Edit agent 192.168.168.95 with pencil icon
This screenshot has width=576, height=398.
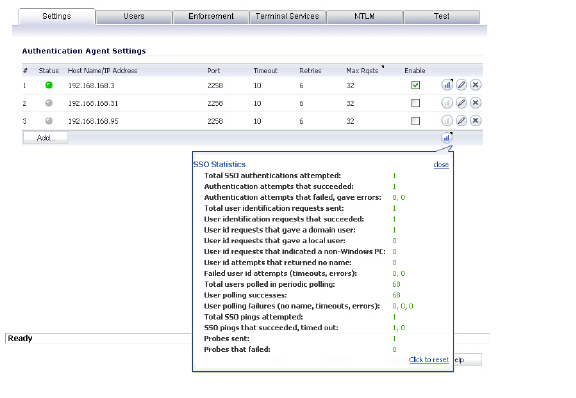coord(461,121)
